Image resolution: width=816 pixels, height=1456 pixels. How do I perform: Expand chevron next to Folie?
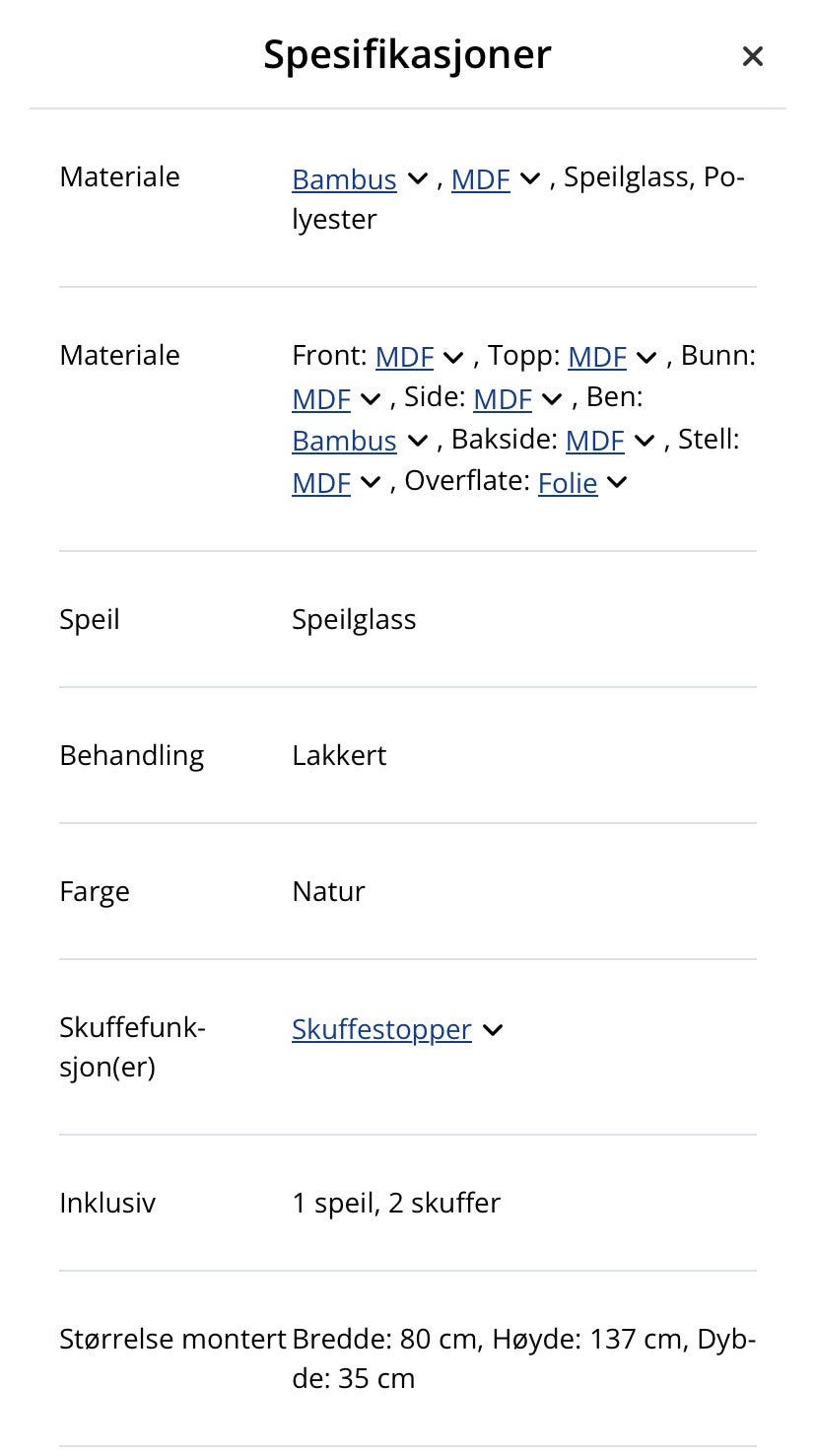tap(618, 483)
